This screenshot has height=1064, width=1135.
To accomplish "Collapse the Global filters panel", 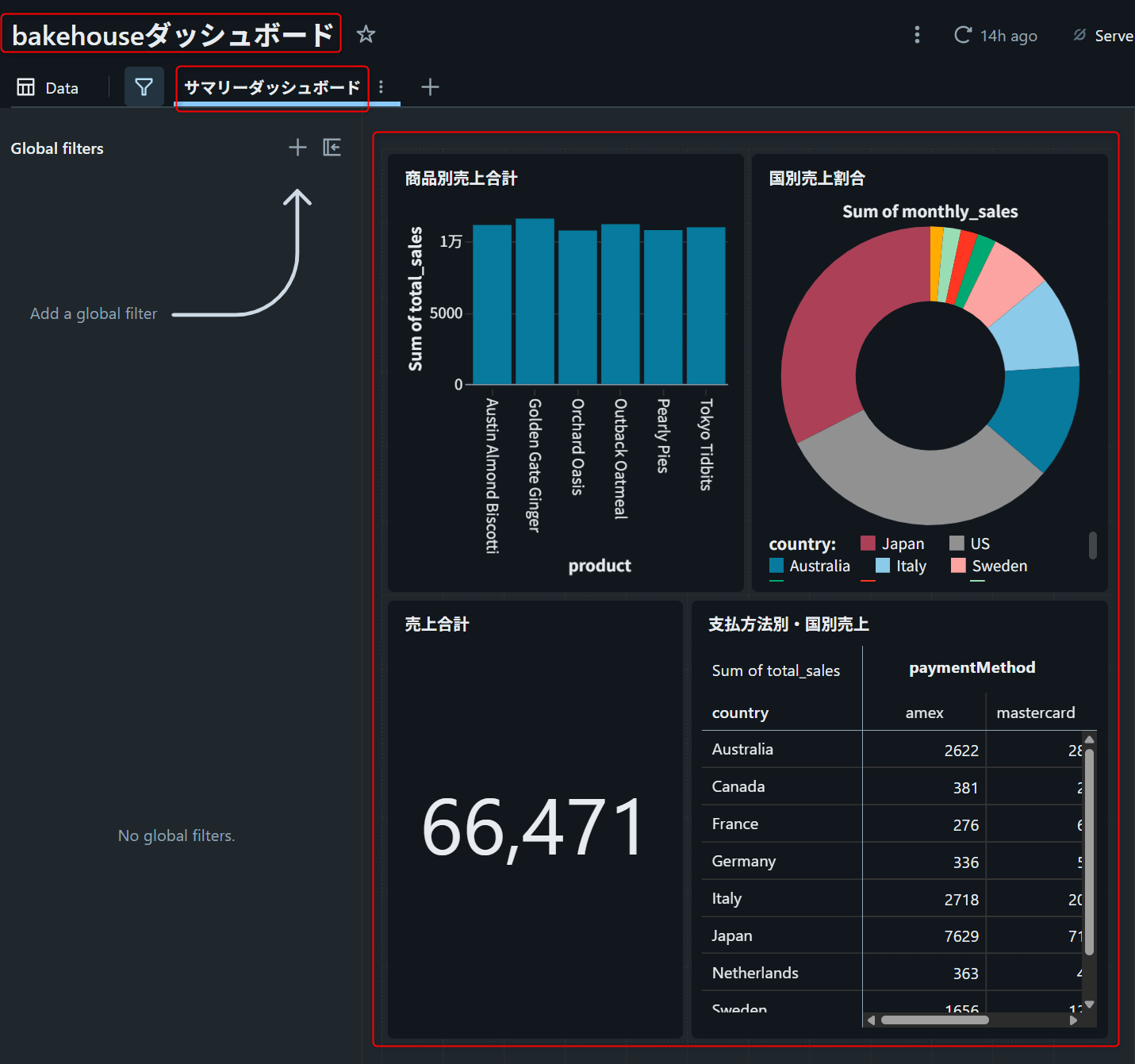I will point(332,148).
